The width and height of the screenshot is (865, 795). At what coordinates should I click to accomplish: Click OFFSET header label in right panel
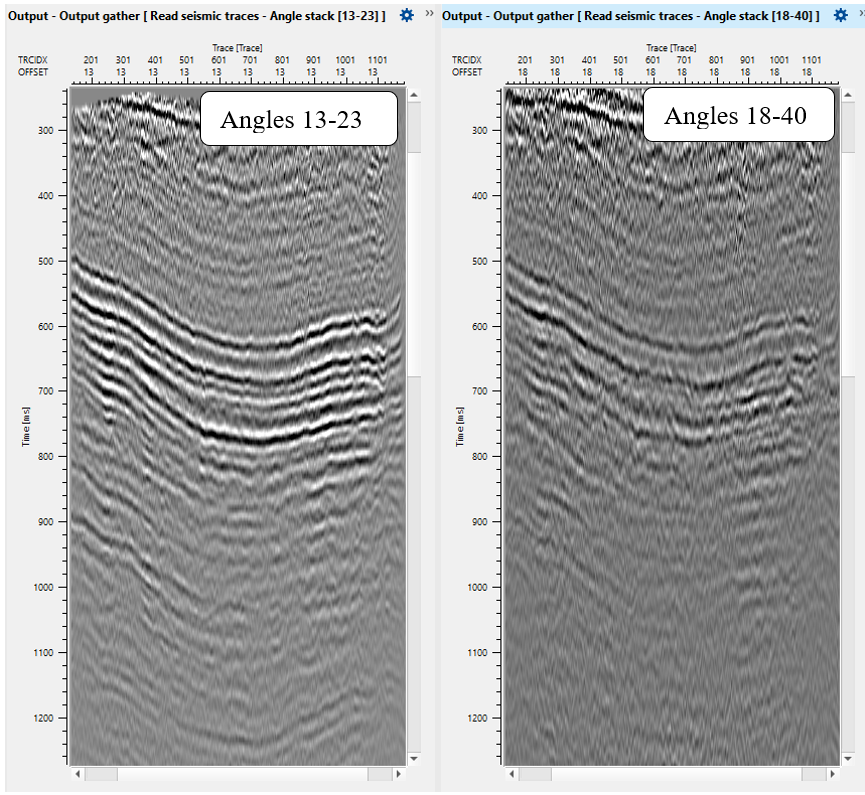tap(467, 72)
